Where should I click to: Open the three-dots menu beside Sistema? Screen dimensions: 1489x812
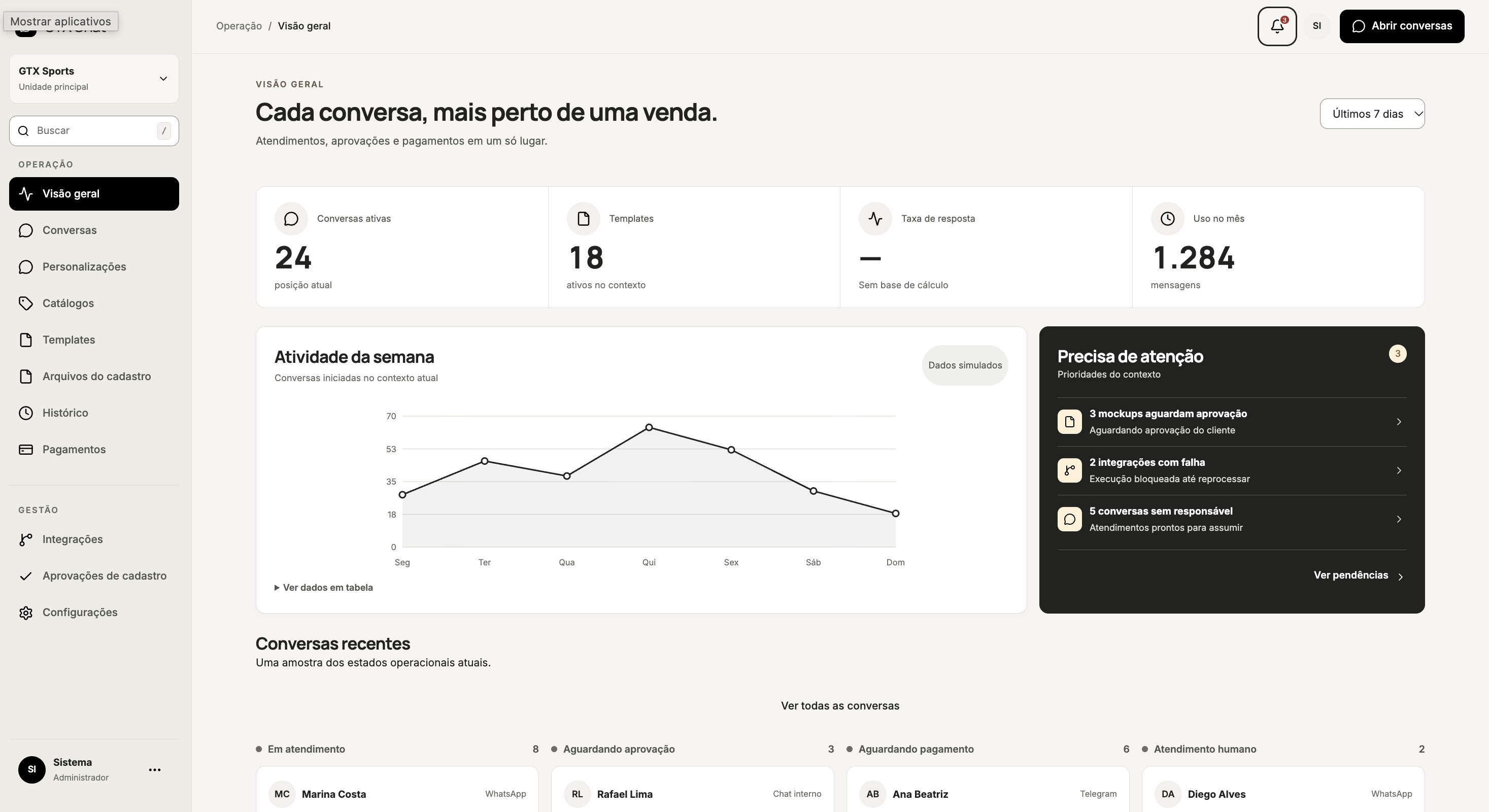[x=154, y=770]
